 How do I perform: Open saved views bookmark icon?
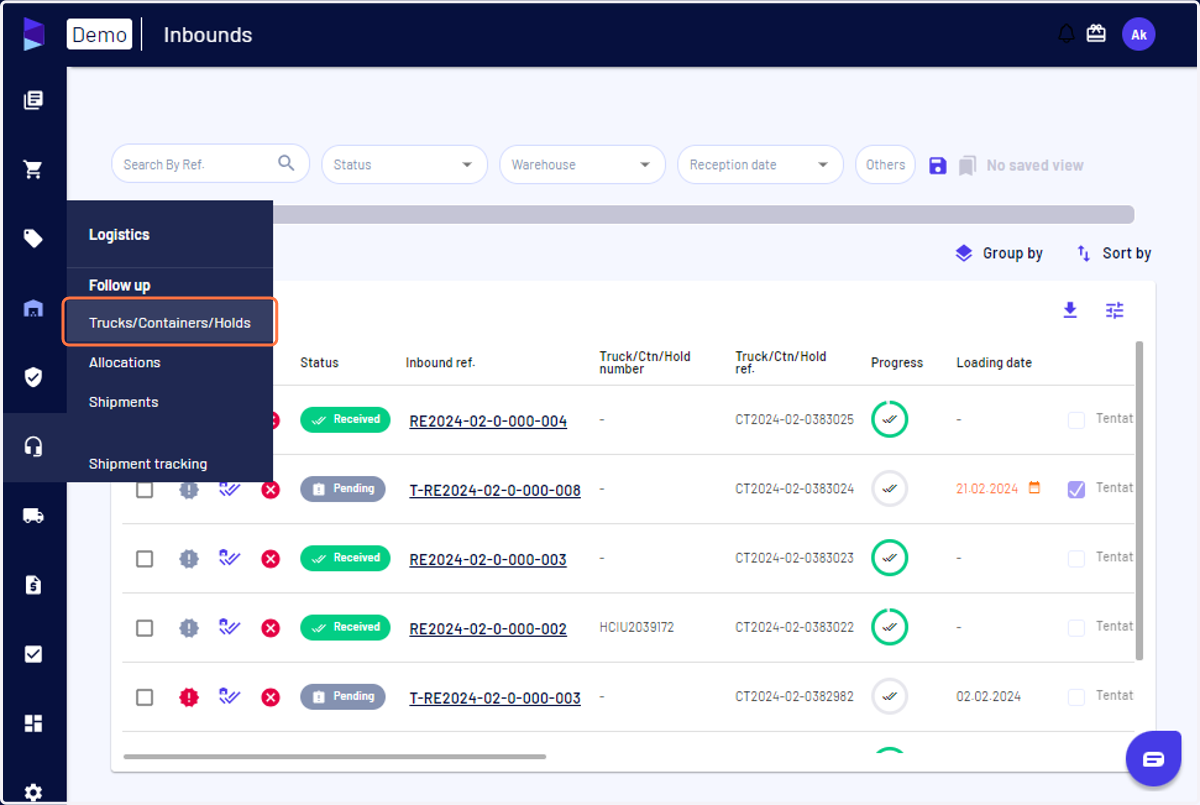pyautogui.click(x=967, y=165)
